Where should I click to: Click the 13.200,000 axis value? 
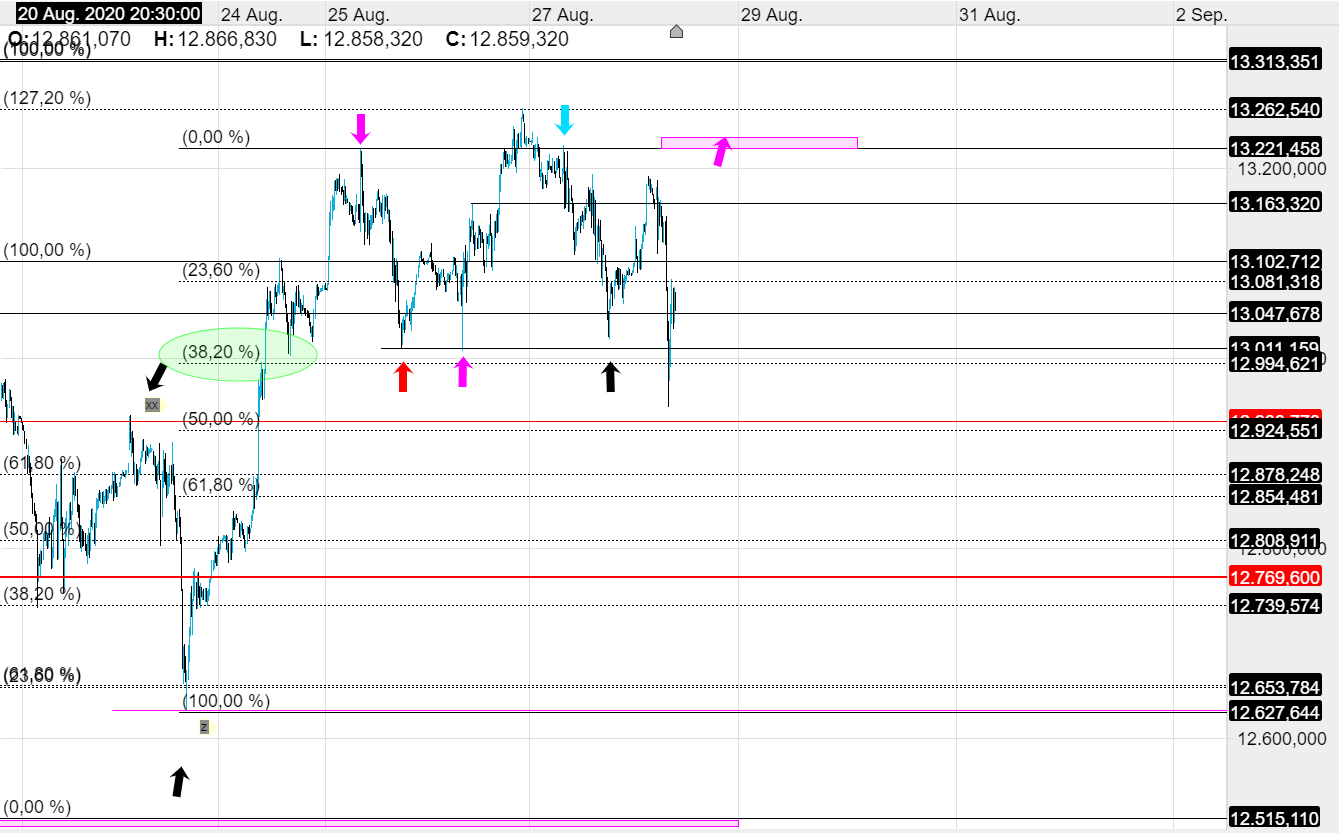pos(1283,169)
